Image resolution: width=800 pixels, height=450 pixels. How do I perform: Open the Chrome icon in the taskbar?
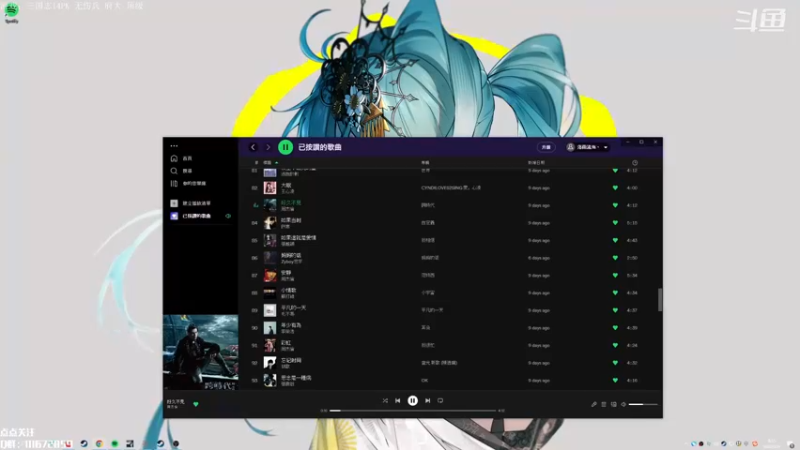[x=99, y=444]
